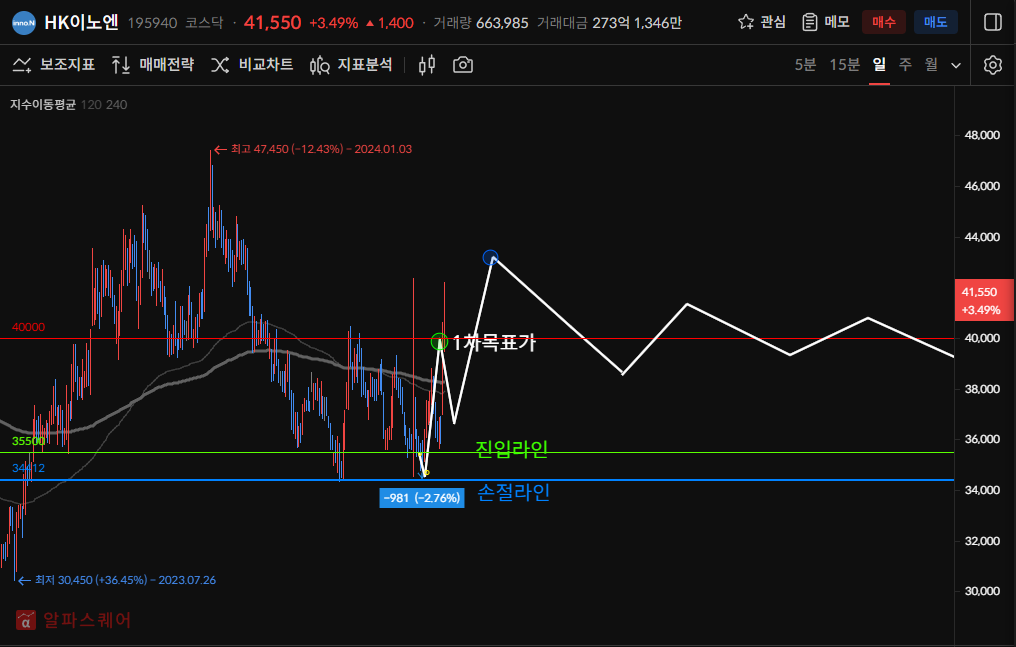The width and height of the screenshot is (1016, 647).
Task: Click the 최고 47,450 high price label
Action: [x=313, y=149]
